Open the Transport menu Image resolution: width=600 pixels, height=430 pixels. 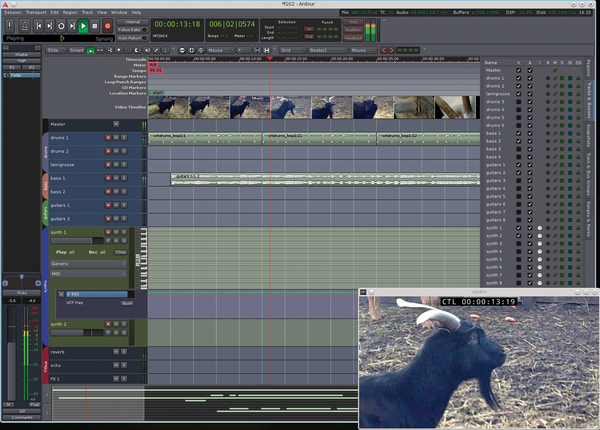click(x=36, y=12)
